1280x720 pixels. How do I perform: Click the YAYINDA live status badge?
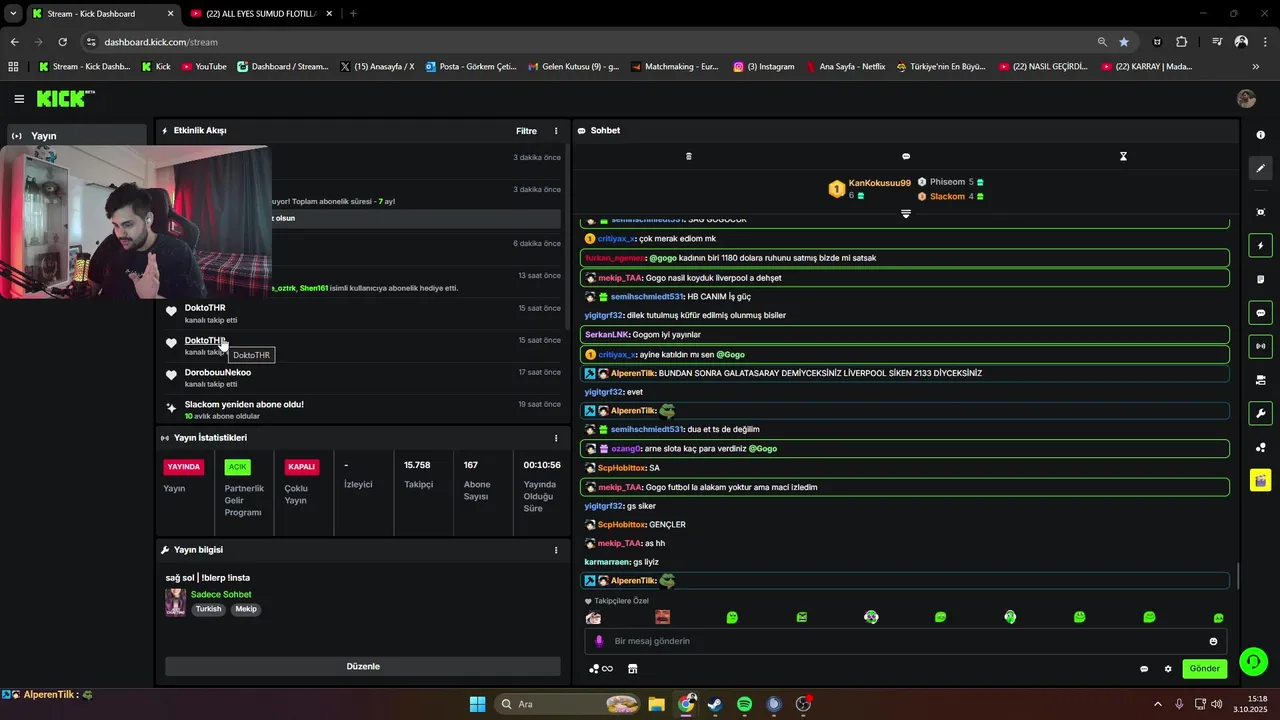[184, 467]
